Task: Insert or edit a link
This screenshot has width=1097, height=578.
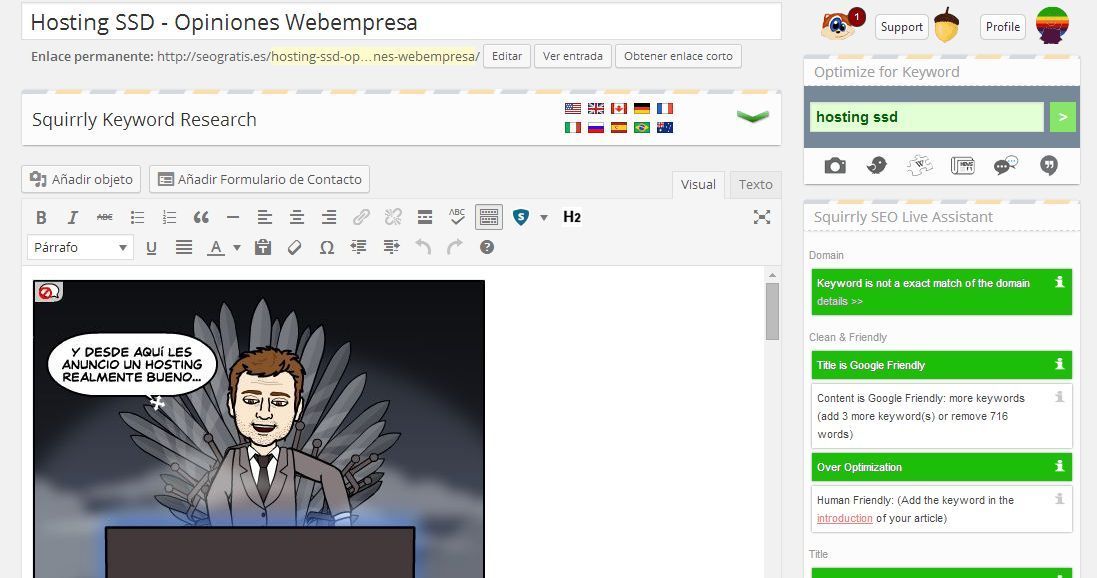Action: (361, 218)
